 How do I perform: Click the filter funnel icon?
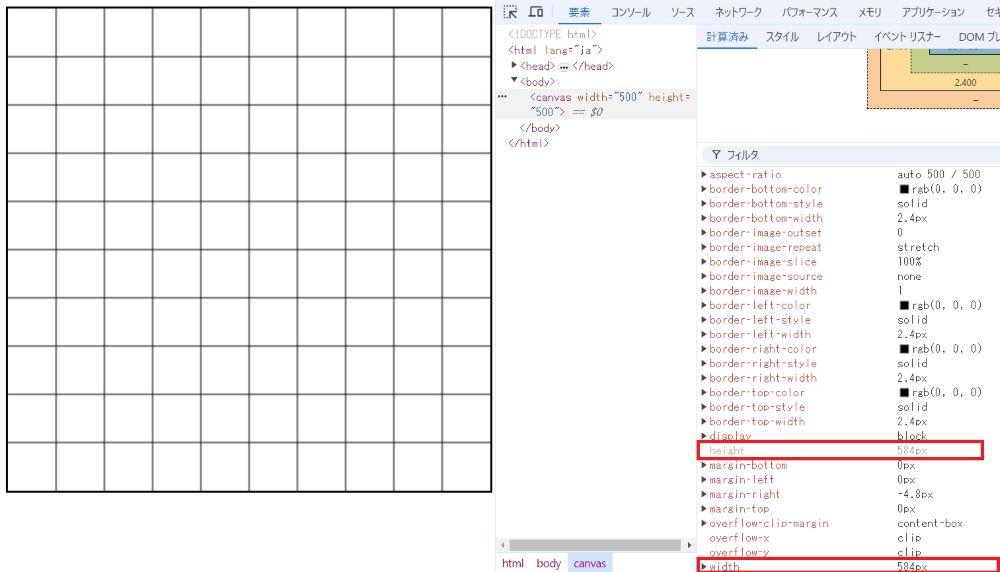coord(716,155)
